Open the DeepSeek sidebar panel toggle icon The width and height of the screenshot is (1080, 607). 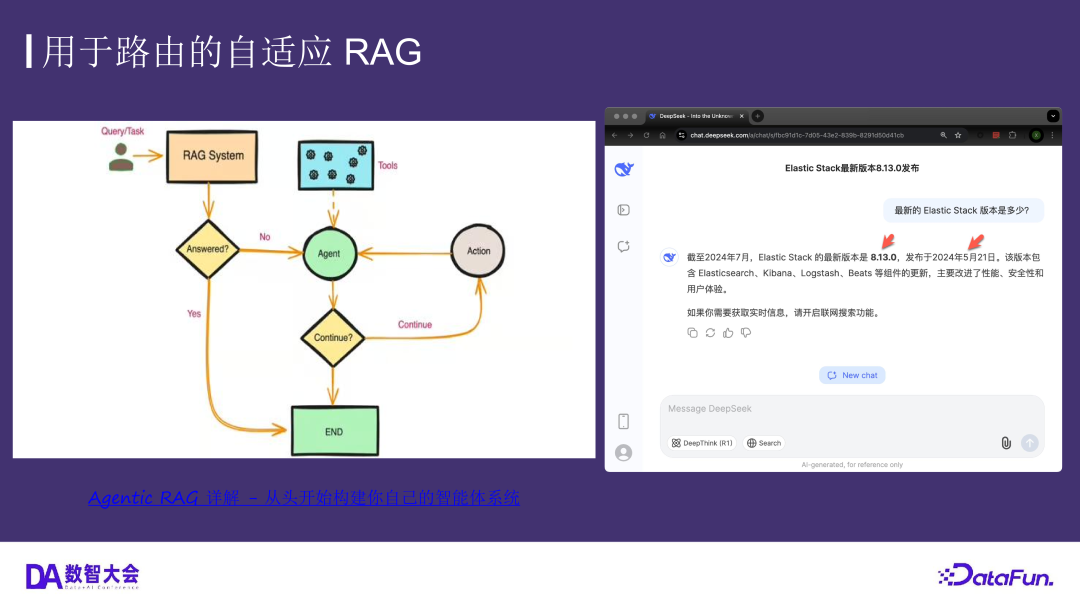pyautogui.click(x=623, y=210)
